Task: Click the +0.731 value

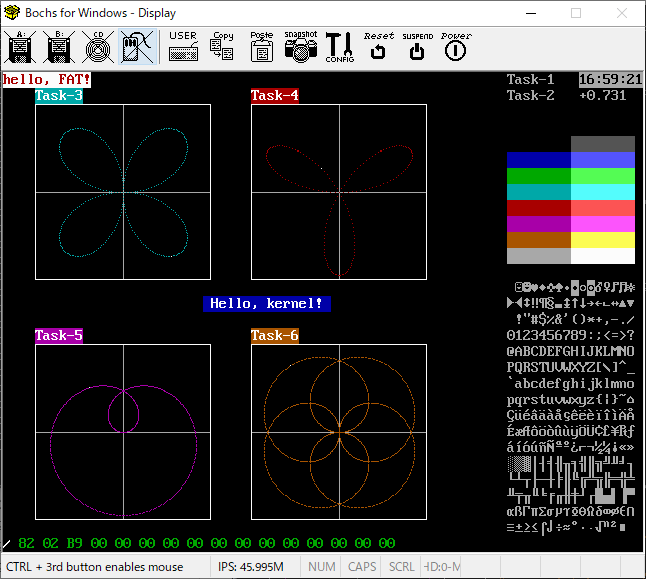Action: 602,96
